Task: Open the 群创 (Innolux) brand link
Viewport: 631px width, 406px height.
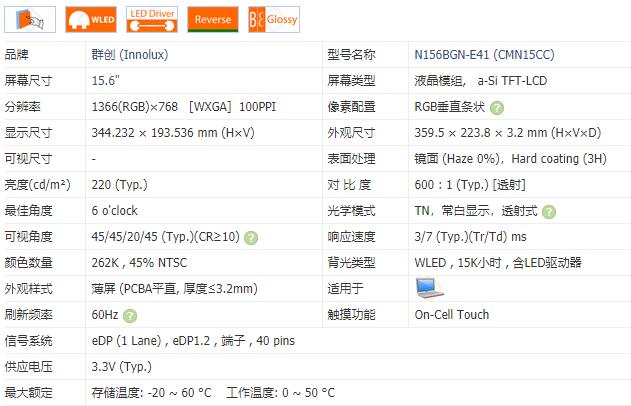Action: (x=130, y=54)
